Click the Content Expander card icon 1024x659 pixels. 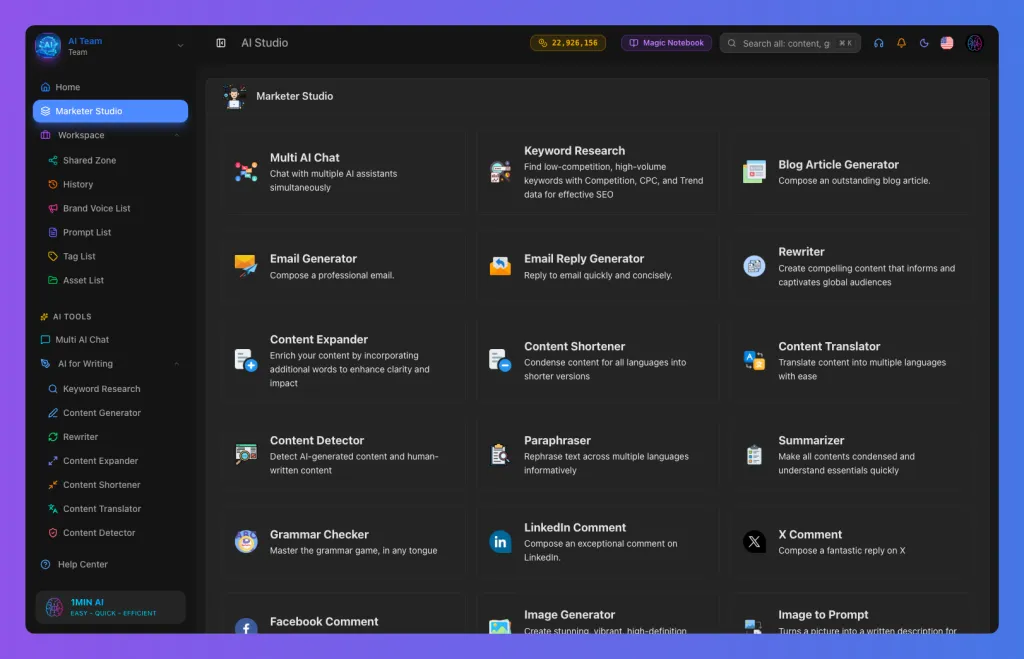(246, 360)
